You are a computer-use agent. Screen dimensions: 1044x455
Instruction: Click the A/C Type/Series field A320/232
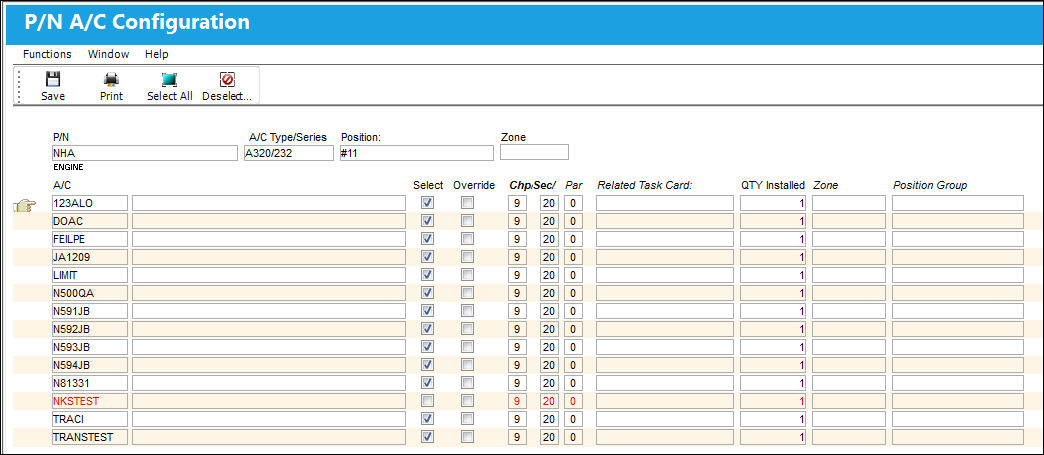[288, 153]
